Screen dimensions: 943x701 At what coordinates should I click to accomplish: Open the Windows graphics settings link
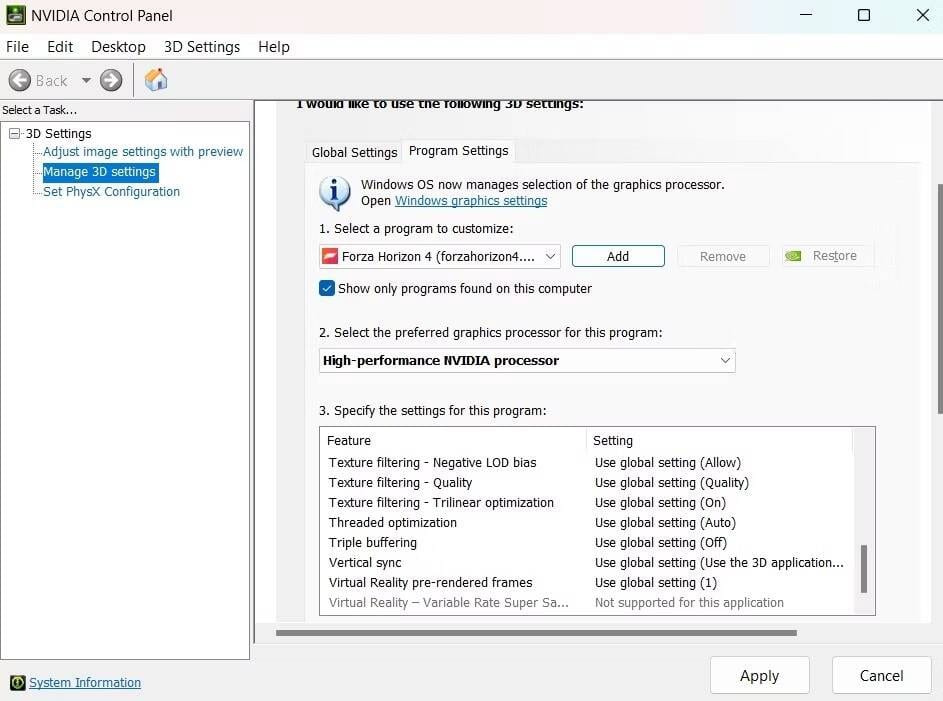pyautogui.click(x=471, y=201)
